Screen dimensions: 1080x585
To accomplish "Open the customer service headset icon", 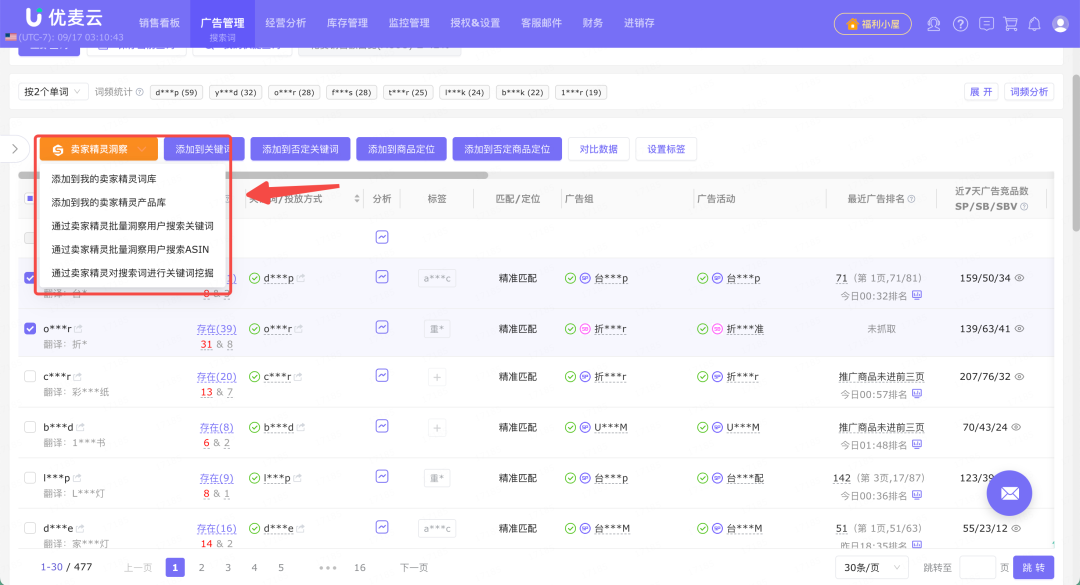I will [x=934, y=23].
